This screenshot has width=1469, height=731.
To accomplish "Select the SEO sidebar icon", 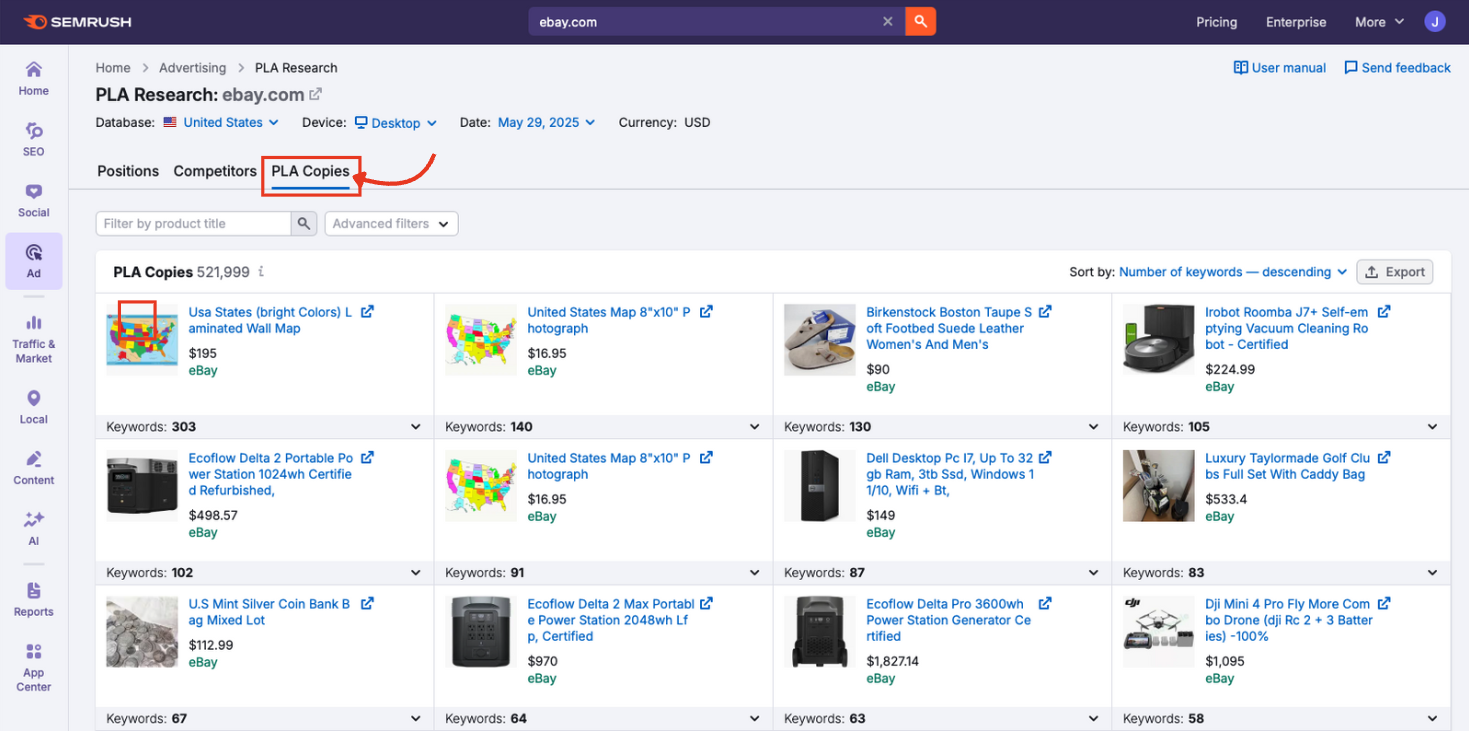I will coord(33,138).
